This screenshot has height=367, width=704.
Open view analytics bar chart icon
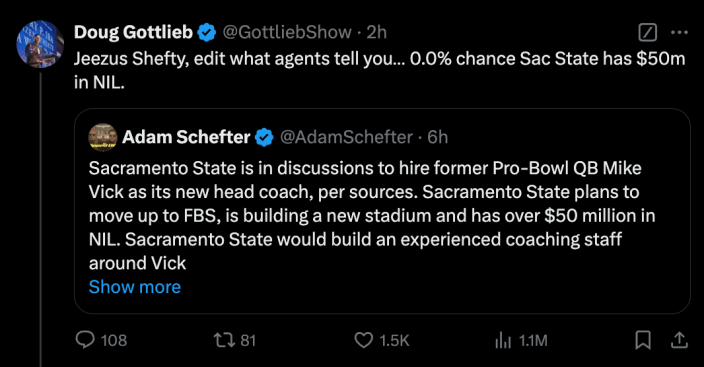pos(503,340)
